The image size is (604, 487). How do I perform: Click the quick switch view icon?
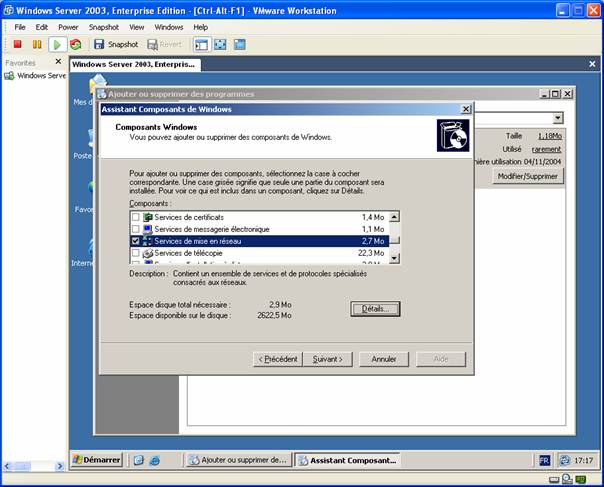pos(240,44)
